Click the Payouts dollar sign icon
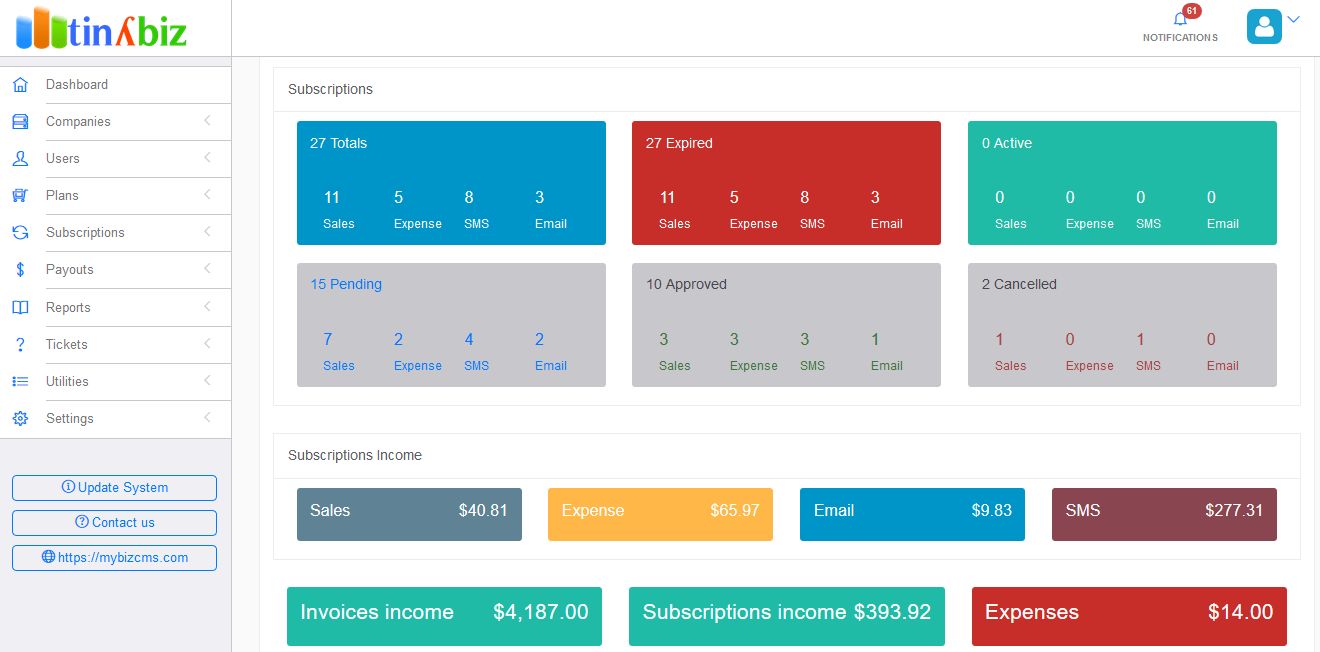 20,270
